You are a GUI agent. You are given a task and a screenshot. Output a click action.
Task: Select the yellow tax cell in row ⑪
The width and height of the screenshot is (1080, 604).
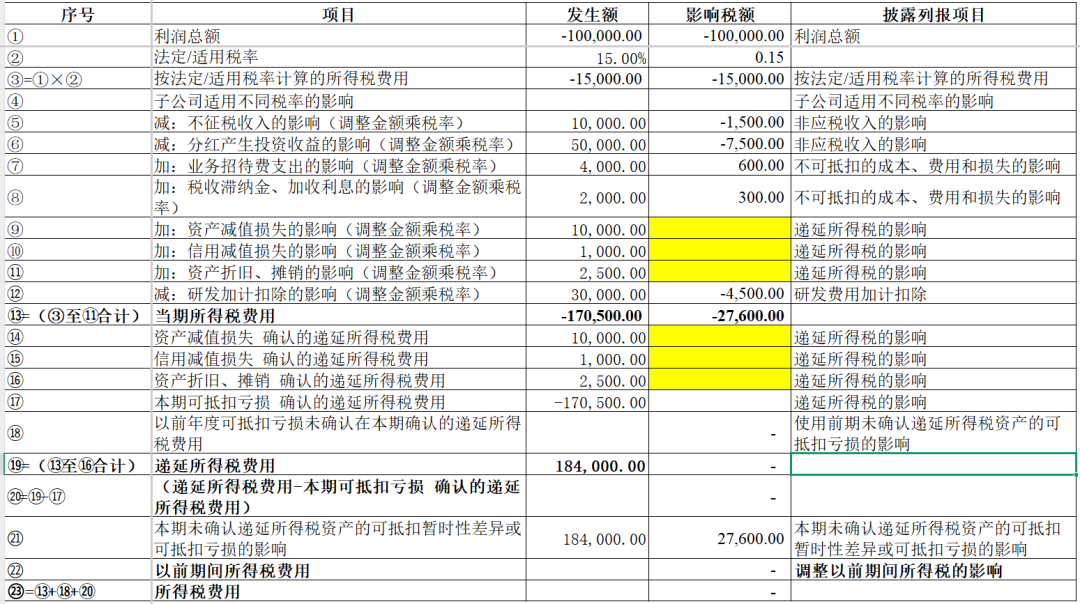[720, 273]
